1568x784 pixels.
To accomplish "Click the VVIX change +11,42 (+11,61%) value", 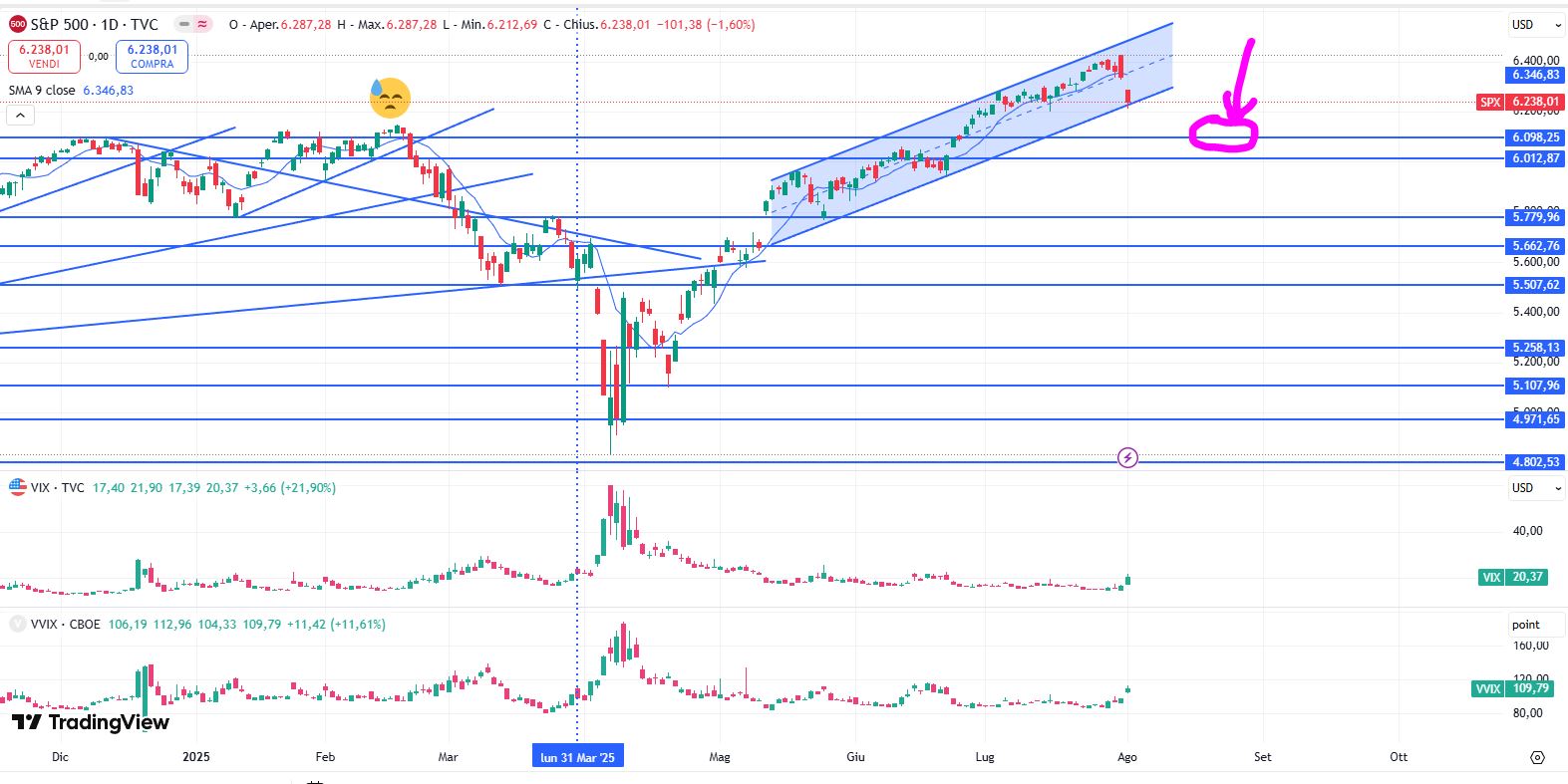I will coord(338,624).
